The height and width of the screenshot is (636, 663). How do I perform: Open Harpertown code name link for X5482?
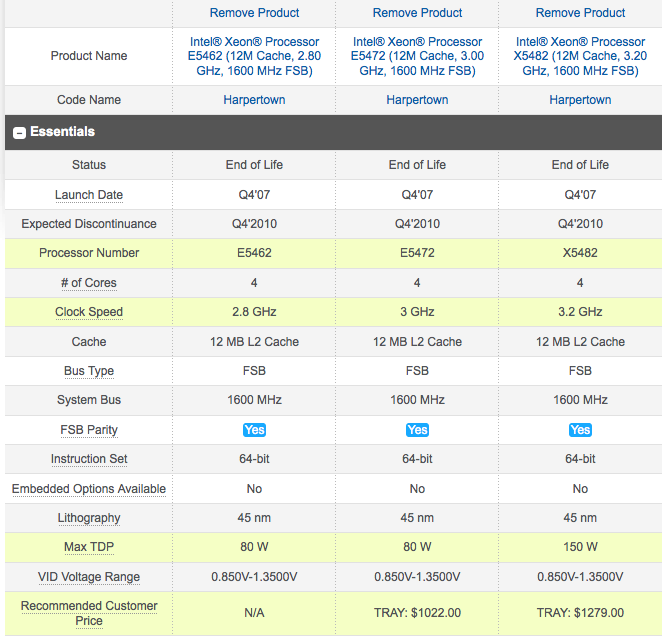580,100
